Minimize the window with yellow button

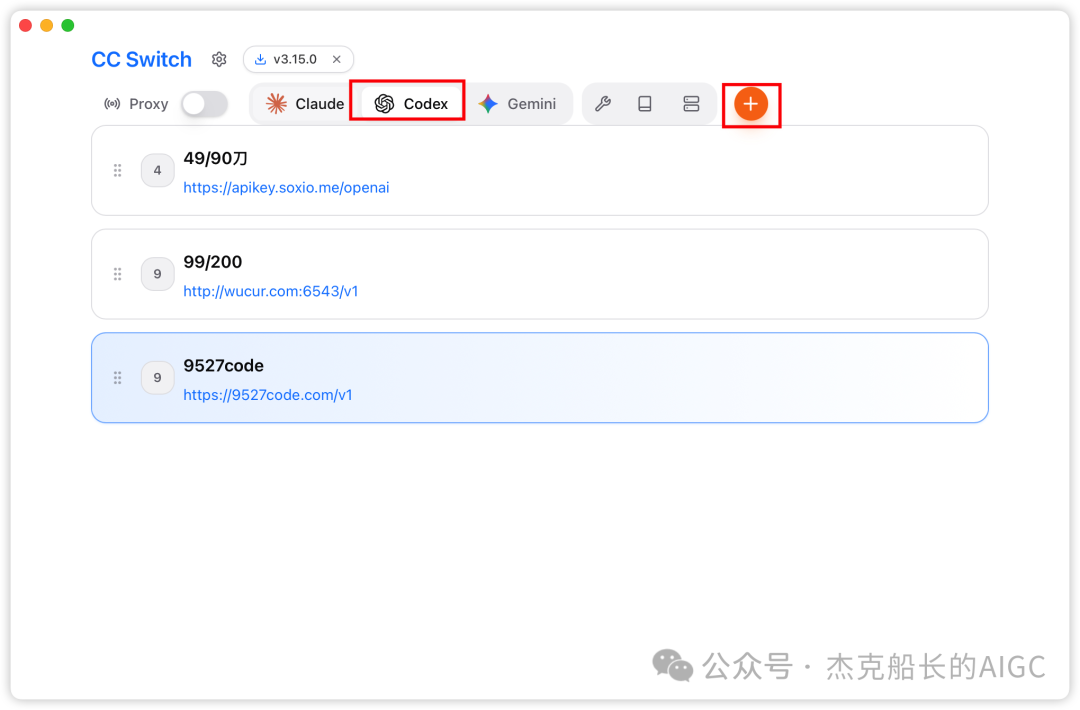[x=47, y=25]
